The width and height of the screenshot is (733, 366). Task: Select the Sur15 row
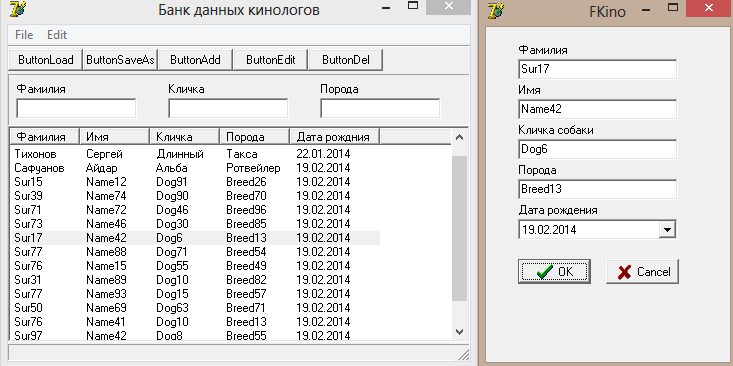195,182
